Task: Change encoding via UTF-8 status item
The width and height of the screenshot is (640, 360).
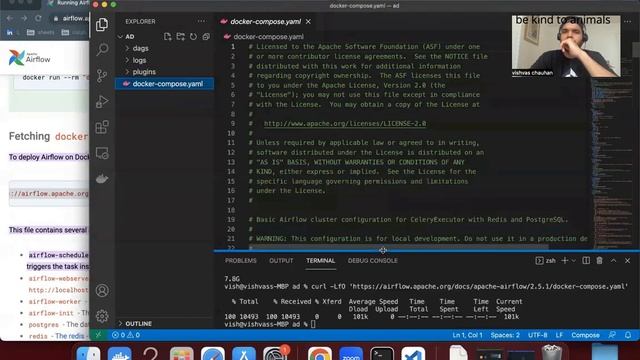Action: (538, 335)
